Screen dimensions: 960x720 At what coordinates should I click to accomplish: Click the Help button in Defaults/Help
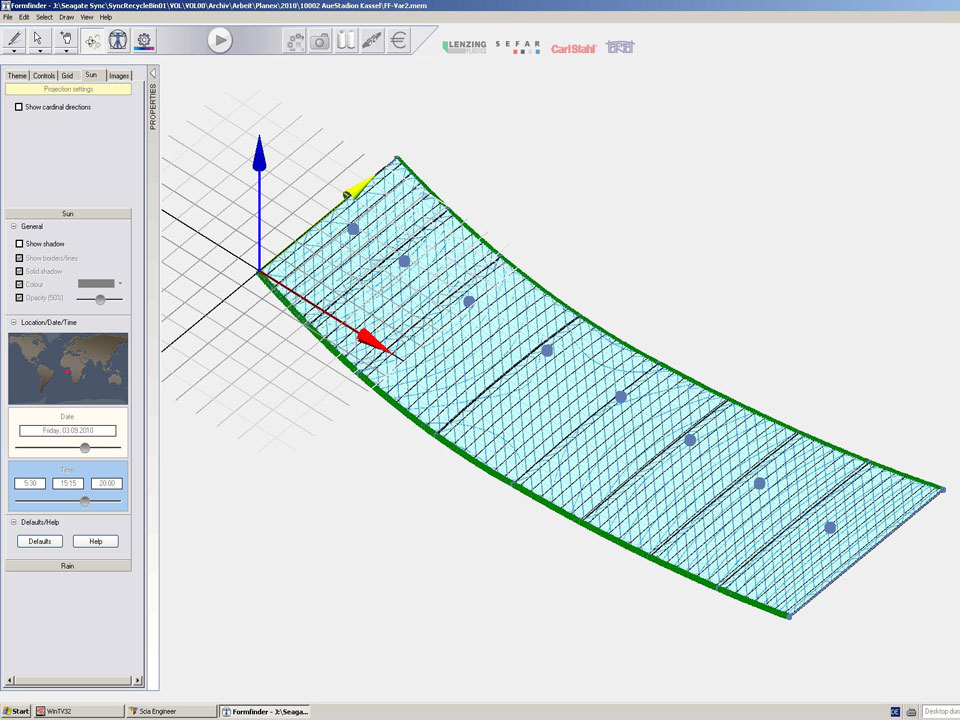96,541
